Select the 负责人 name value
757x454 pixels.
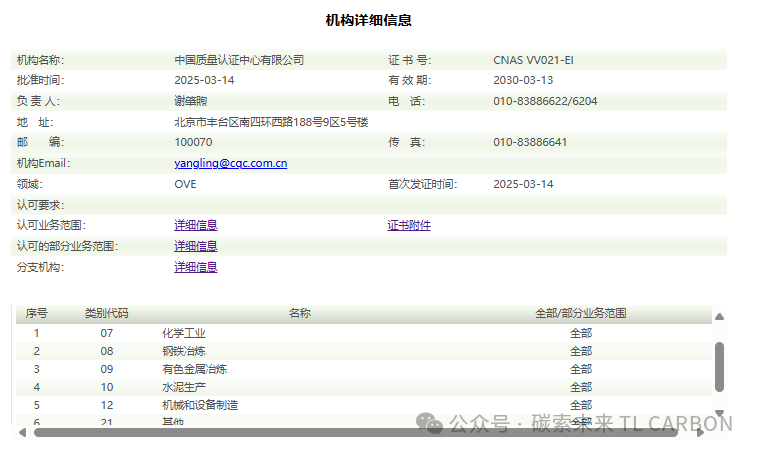pos(191,101)
